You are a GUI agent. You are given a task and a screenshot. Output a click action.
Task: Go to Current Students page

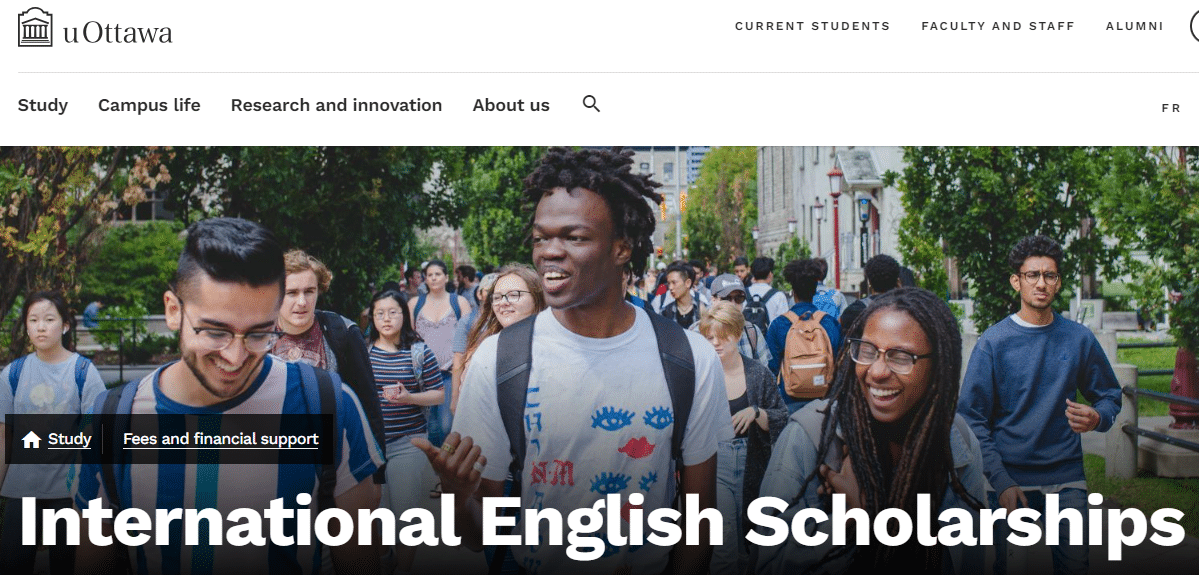813,26
